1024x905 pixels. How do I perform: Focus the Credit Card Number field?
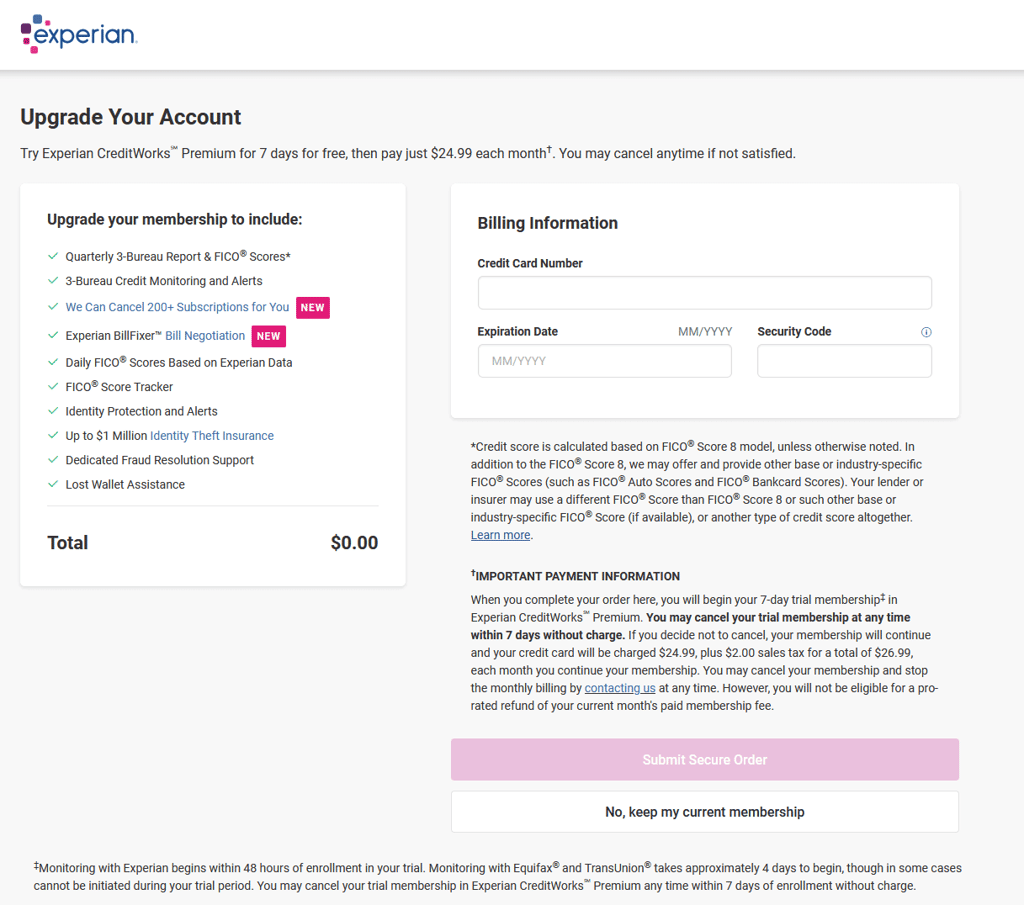(705, 293)
